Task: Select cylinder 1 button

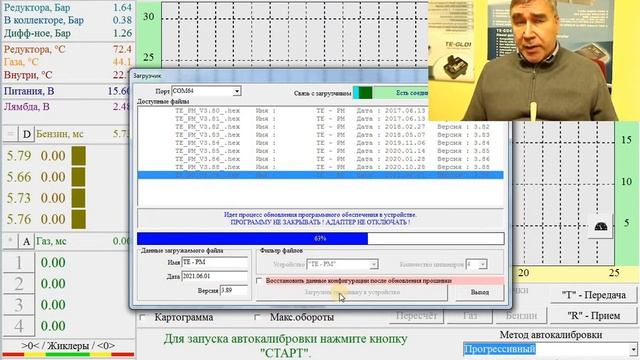Action: [x=19, y=263]
